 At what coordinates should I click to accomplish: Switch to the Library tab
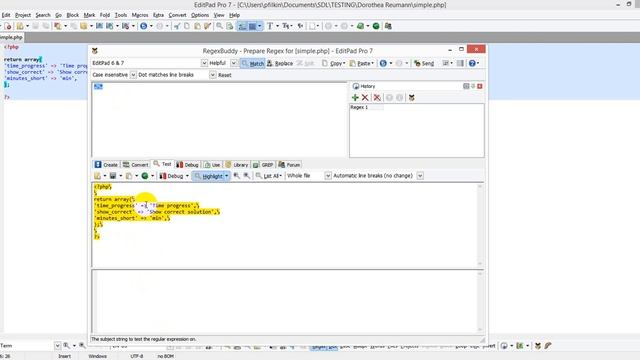[237, 165]
